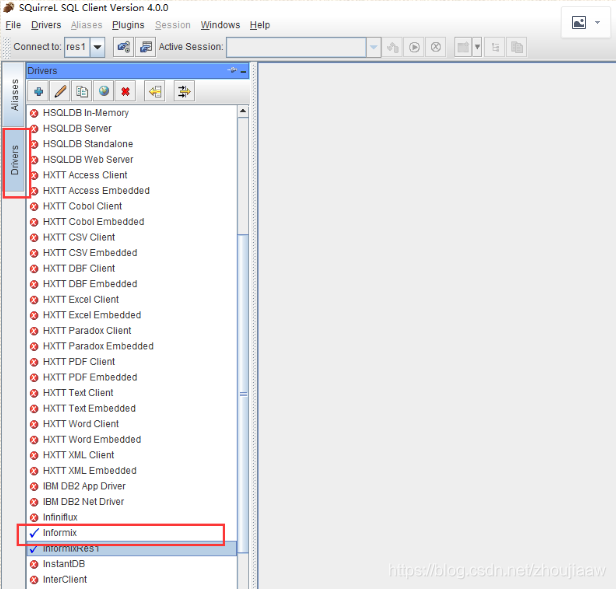
Task: Click the driver list scrollbar up arrow
Action: pyautogui.click(x=243, y=111)
